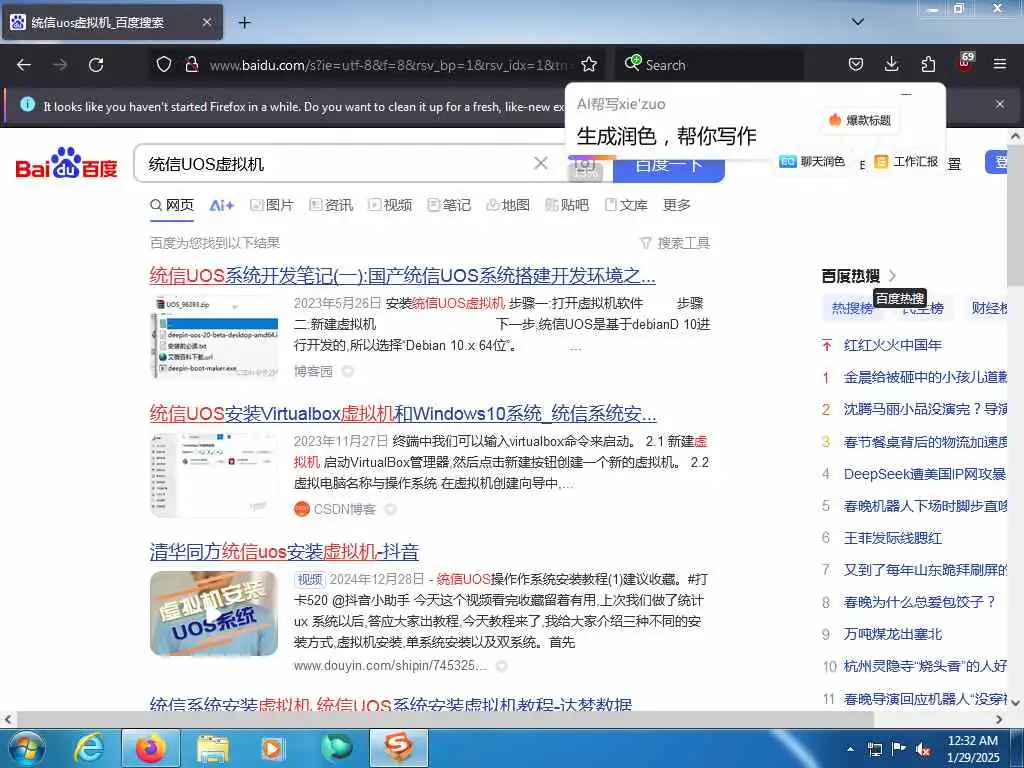Expand 百度热搜 chevron arrow
Viewport: 1024px width, 768px height.
(x=892, y=276)
